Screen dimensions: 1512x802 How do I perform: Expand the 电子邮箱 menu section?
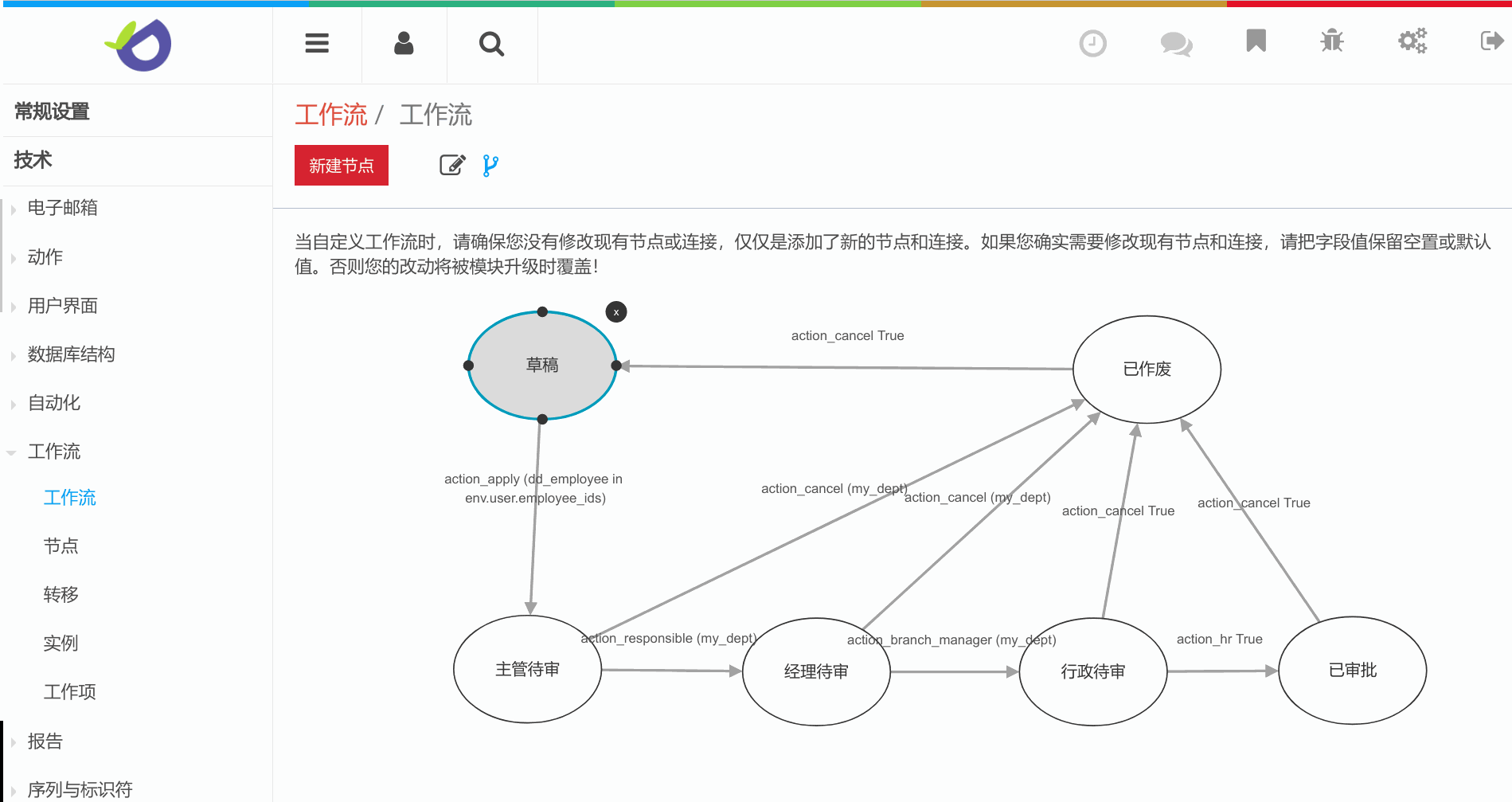62,208
